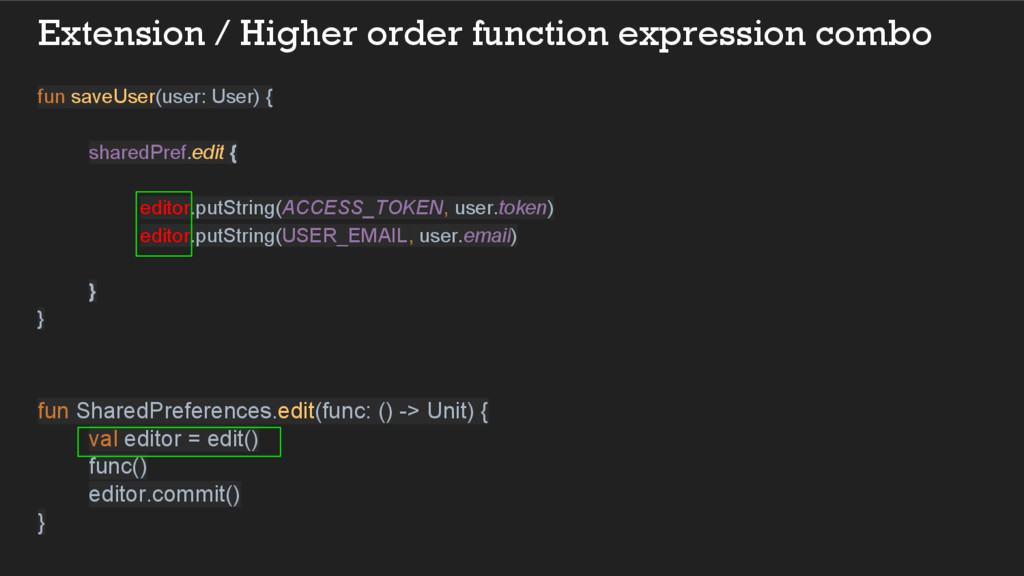
Task: Select the sharedPref.edit call
Action: tap(157, 153)
